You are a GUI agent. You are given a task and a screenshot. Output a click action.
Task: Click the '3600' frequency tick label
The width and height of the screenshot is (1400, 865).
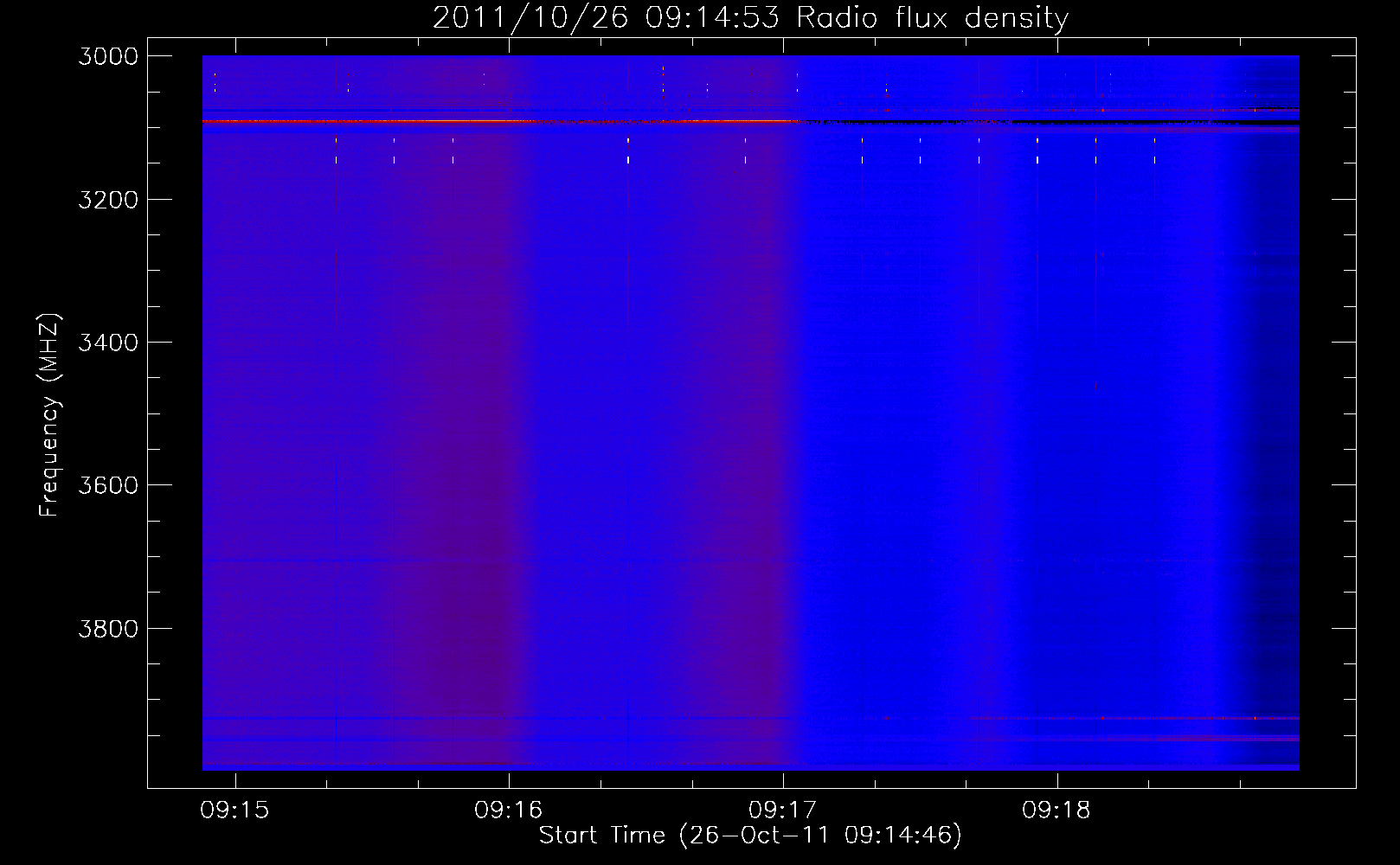(108, 485)
